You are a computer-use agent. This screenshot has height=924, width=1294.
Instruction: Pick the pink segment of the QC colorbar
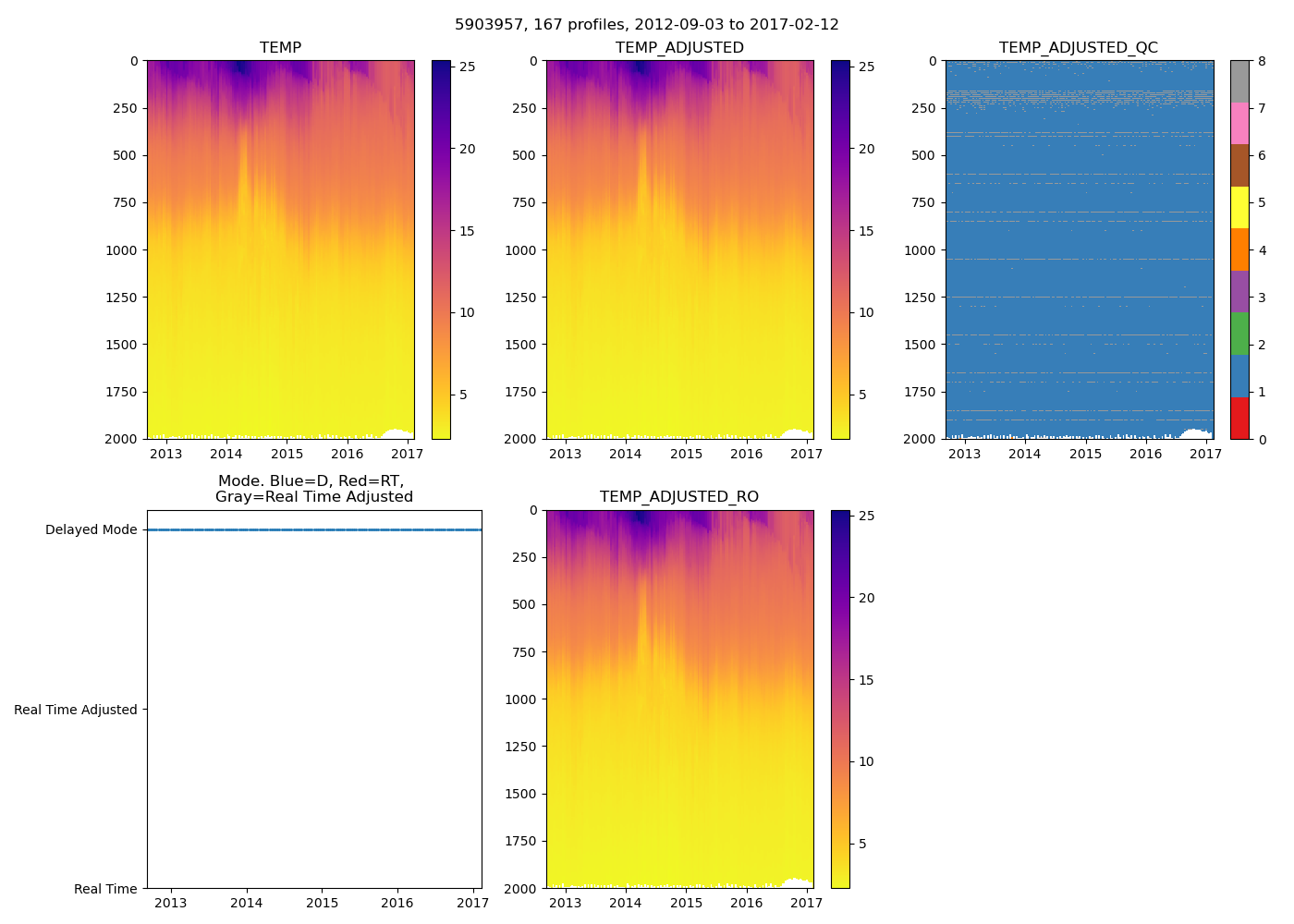[x=1239, y=123]
